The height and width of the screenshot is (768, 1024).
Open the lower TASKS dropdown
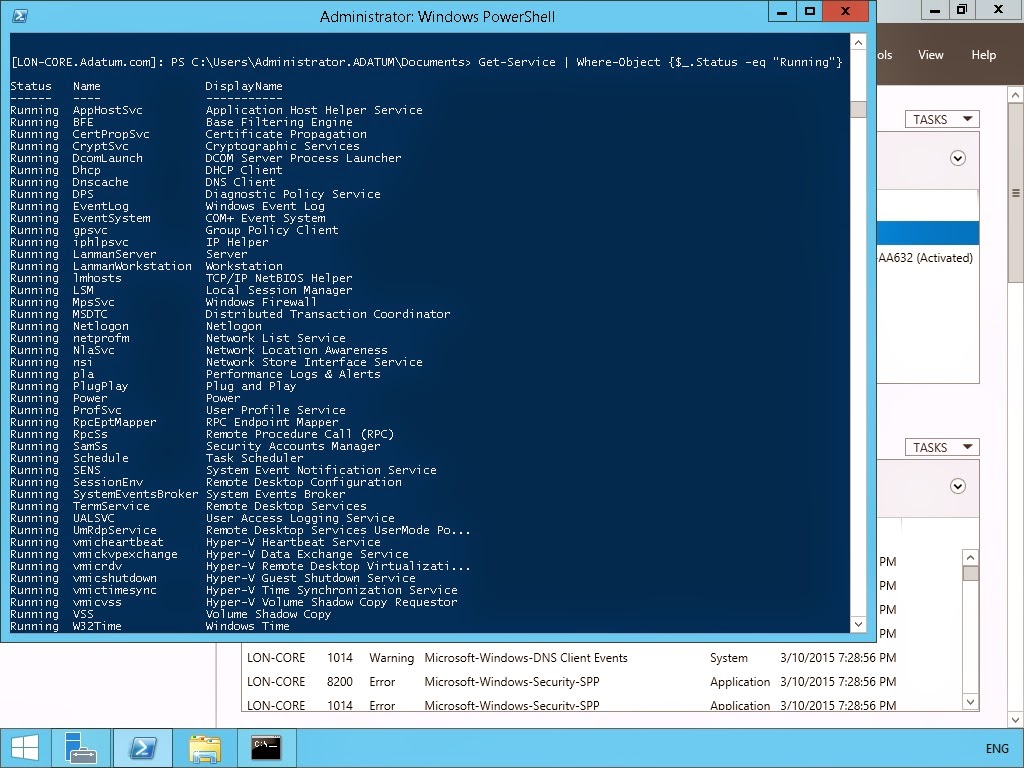pyautogui.click(x=941, y=446)
